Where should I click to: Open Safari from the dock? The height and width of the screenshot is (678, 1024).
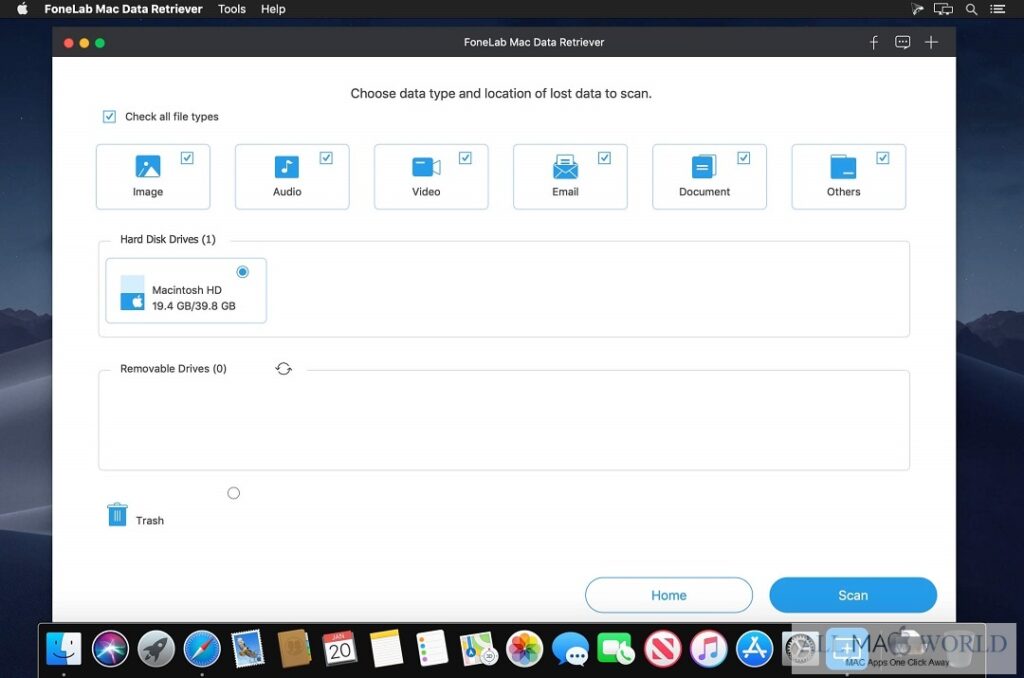coord(202,649)
